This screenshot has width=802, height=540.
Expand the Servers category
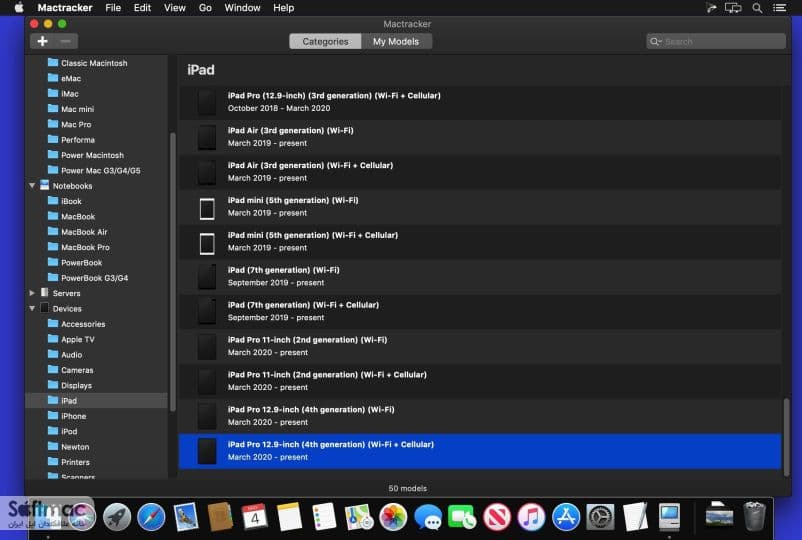coord(32,293)
